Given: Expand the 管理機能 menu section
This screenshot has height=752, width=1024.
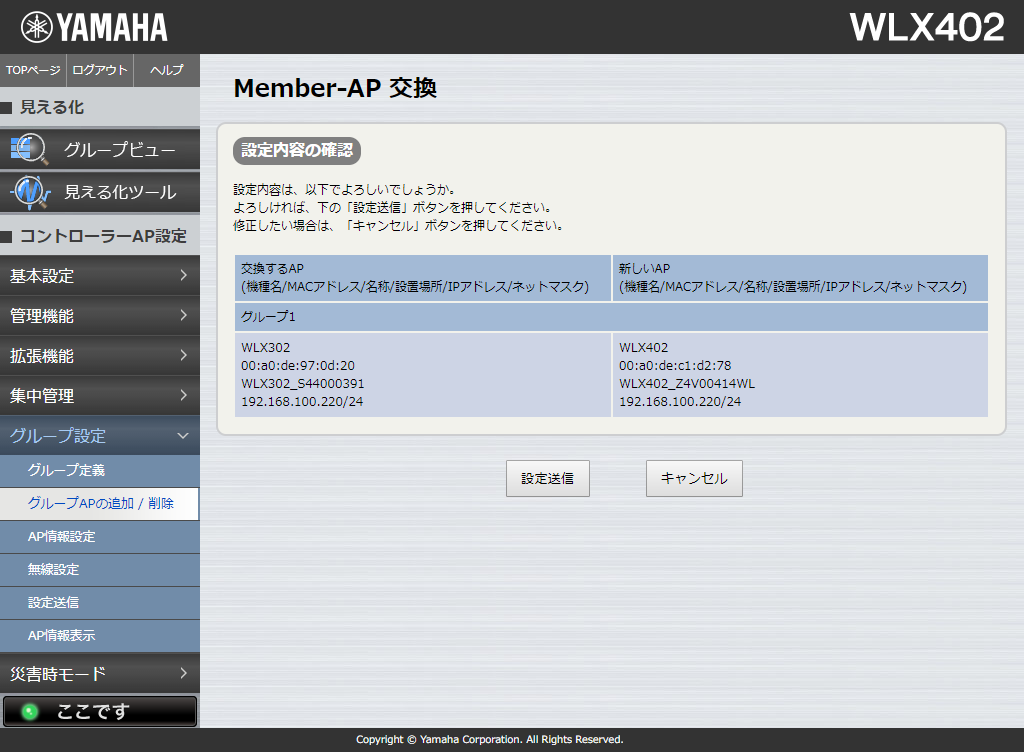Looking at the screenshot, I should 99,316.
